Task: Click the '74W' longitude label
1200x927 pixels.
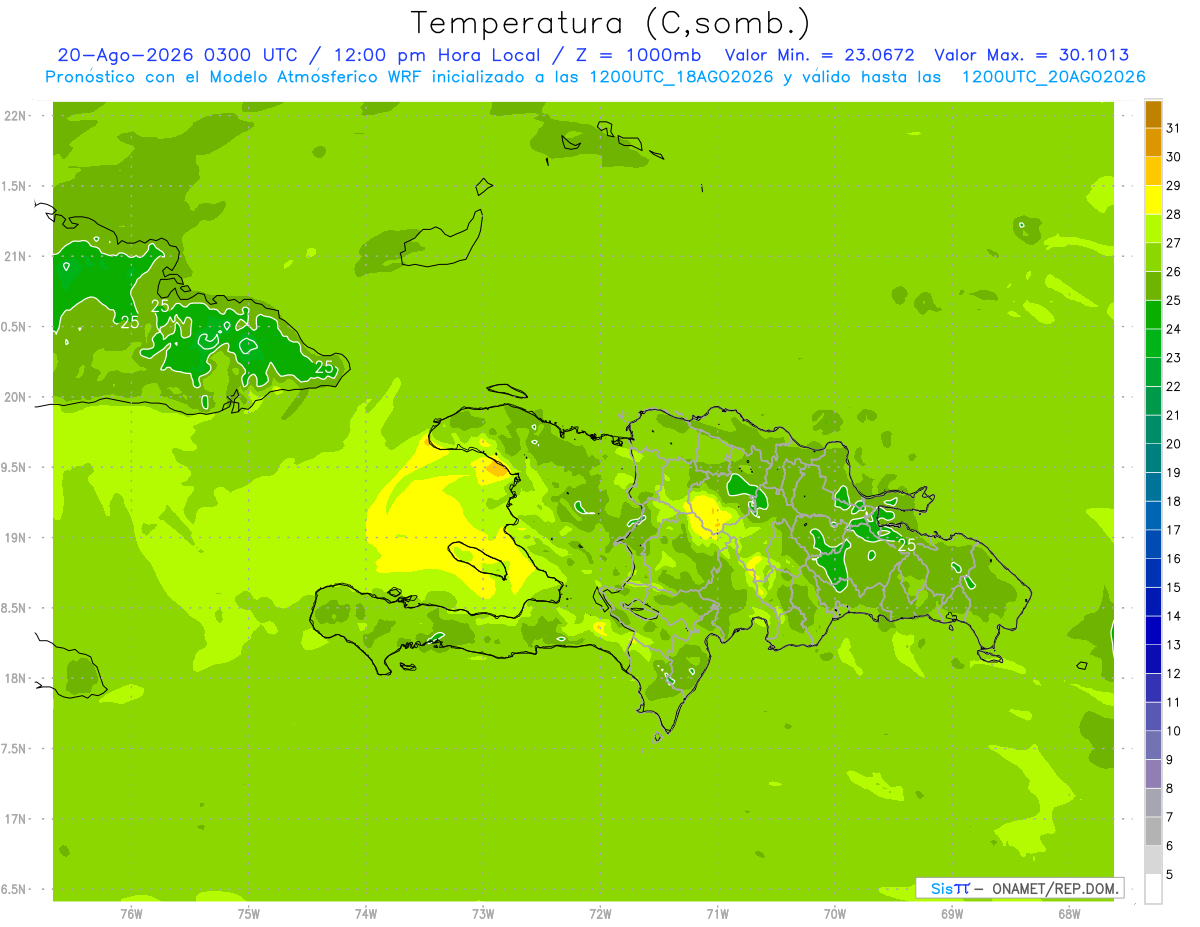Action: 366,913
